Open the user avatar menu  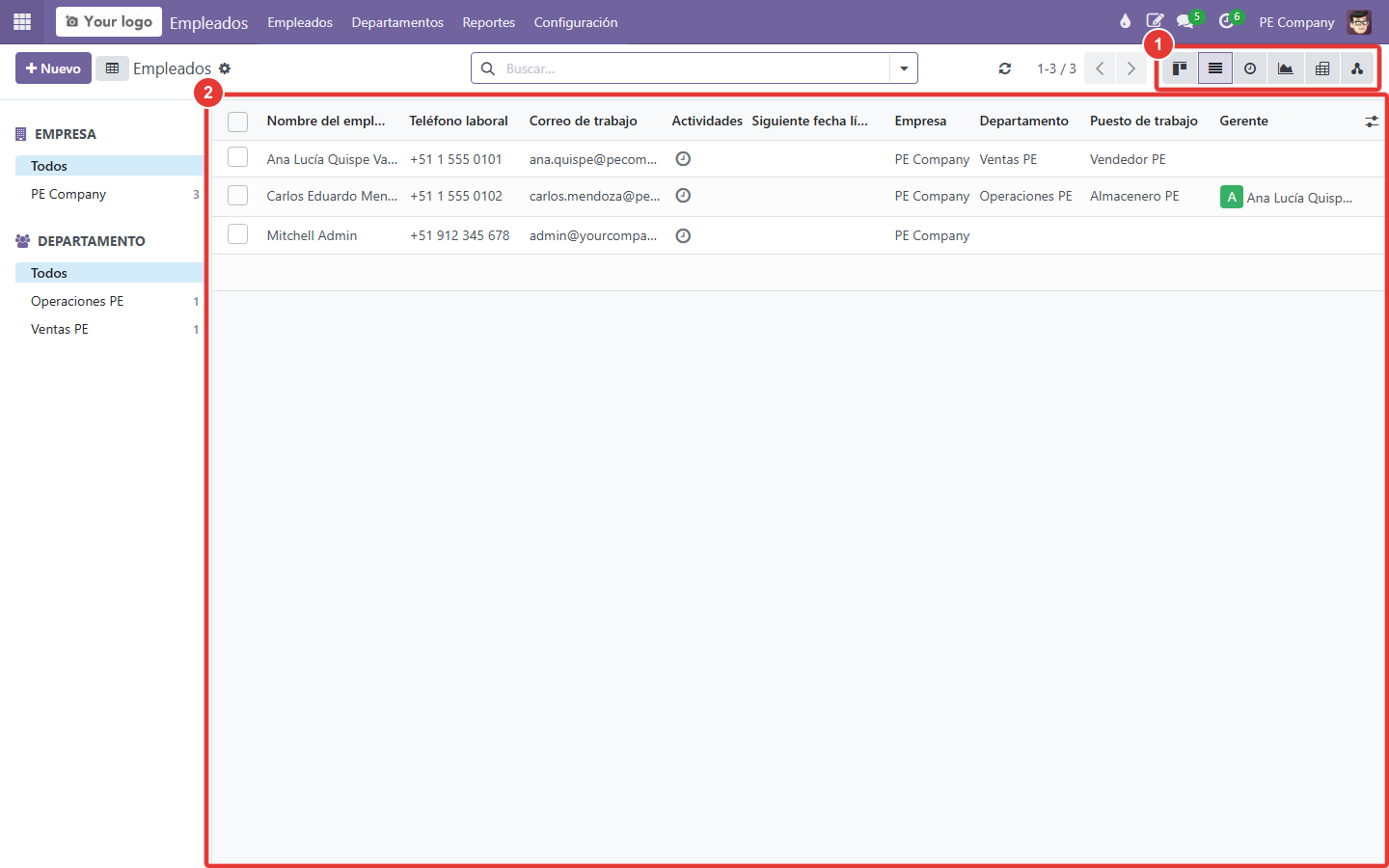click(x=1359, y=22)
